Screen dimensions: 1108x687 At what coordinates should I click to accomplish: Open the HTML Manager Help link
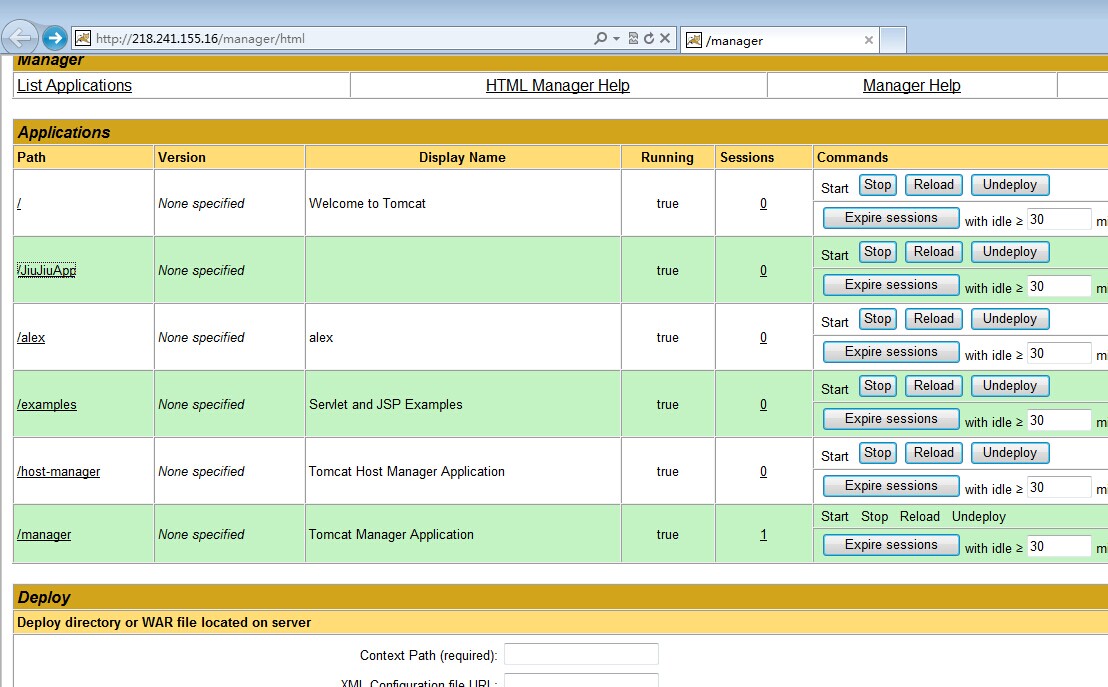click(x=558, y=86)
